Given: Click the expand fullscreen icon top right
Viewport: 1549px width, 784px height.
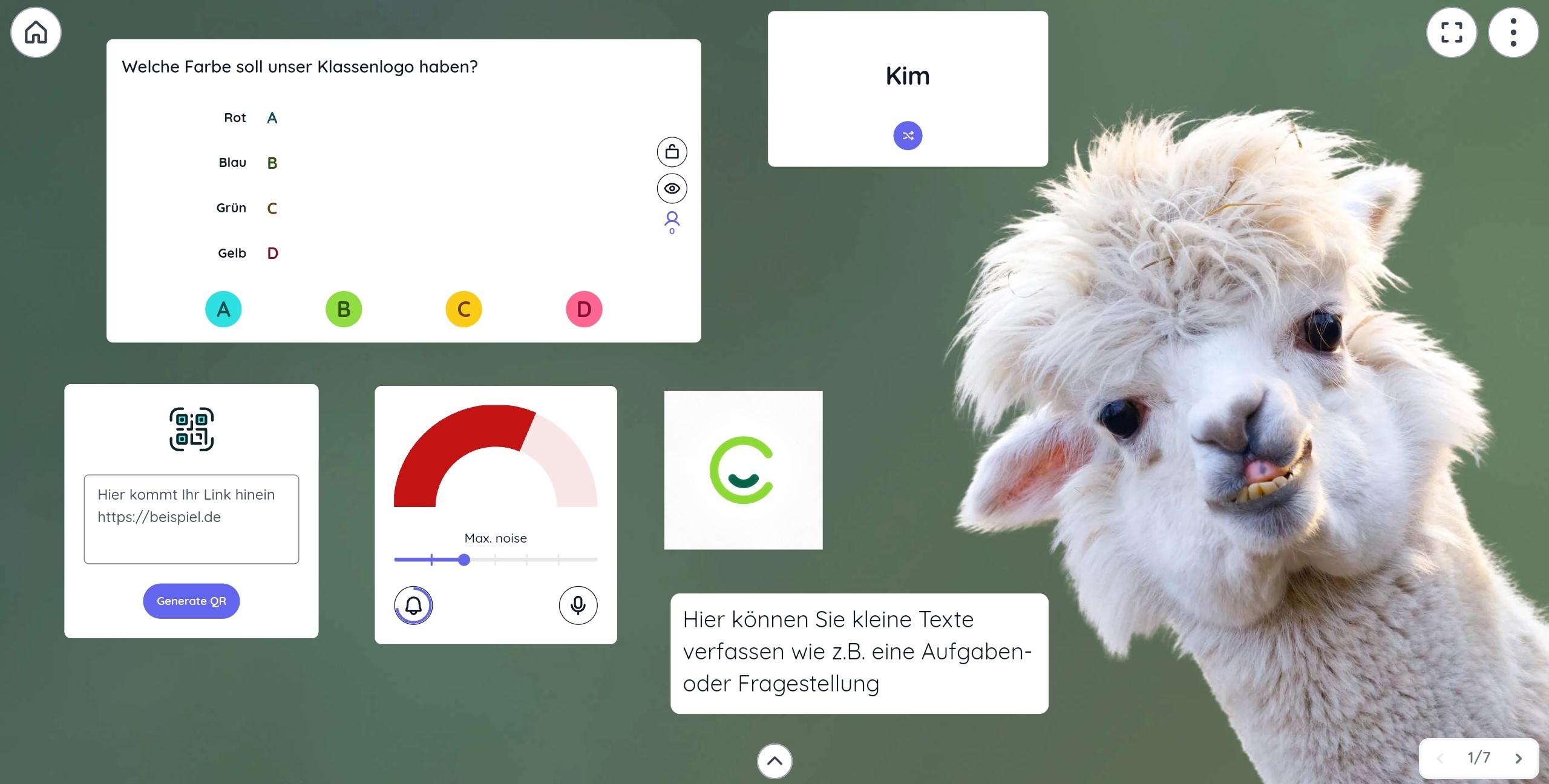Looking at the screenshot, I should [x=1451, y=32].
